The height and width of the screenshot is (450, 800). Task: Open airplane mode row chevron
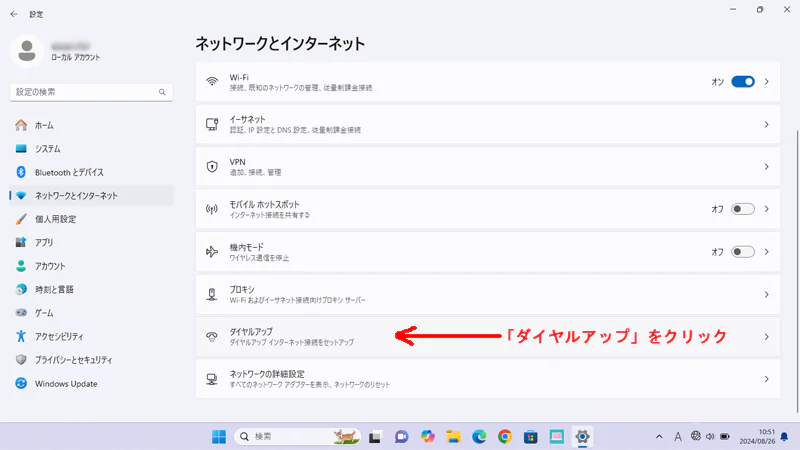pyautogui.click(x=766, y=252)
